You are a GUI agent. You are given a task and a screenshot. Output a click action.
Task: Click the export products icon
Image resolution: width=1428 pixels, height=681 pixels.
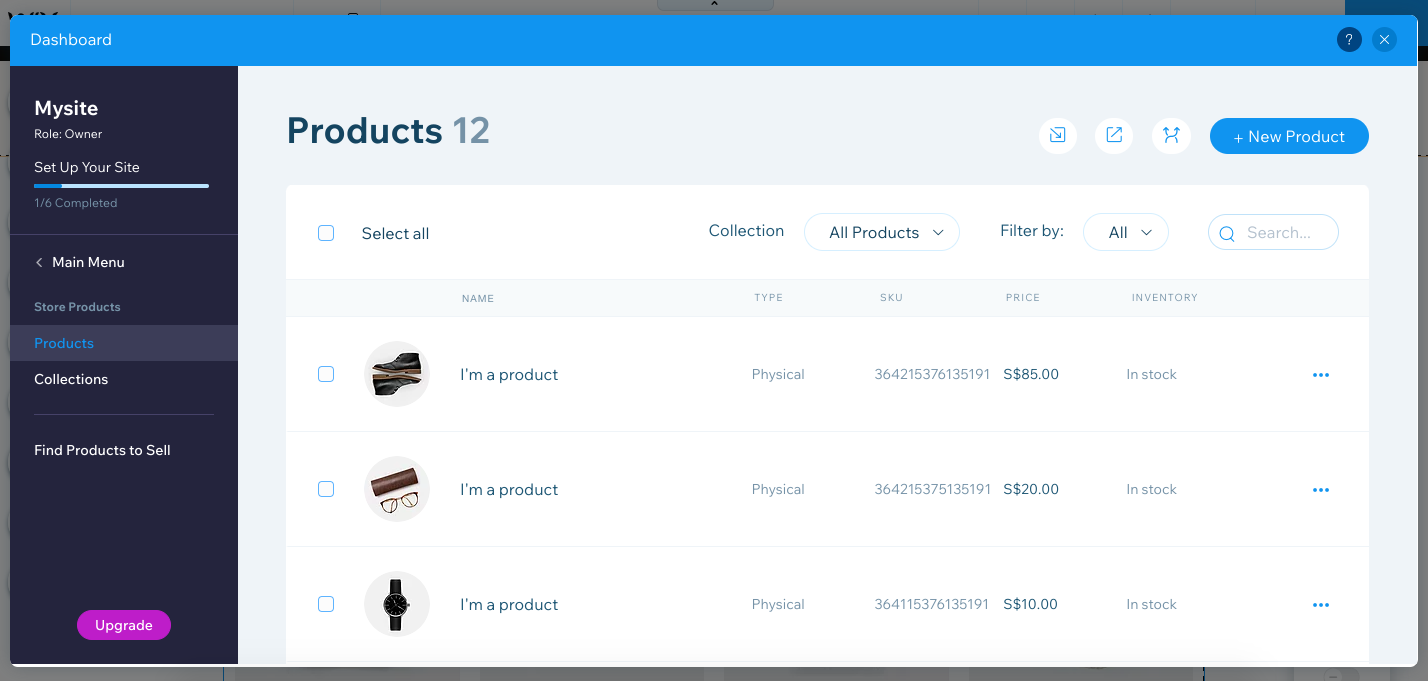click(x=1114, y=136)
